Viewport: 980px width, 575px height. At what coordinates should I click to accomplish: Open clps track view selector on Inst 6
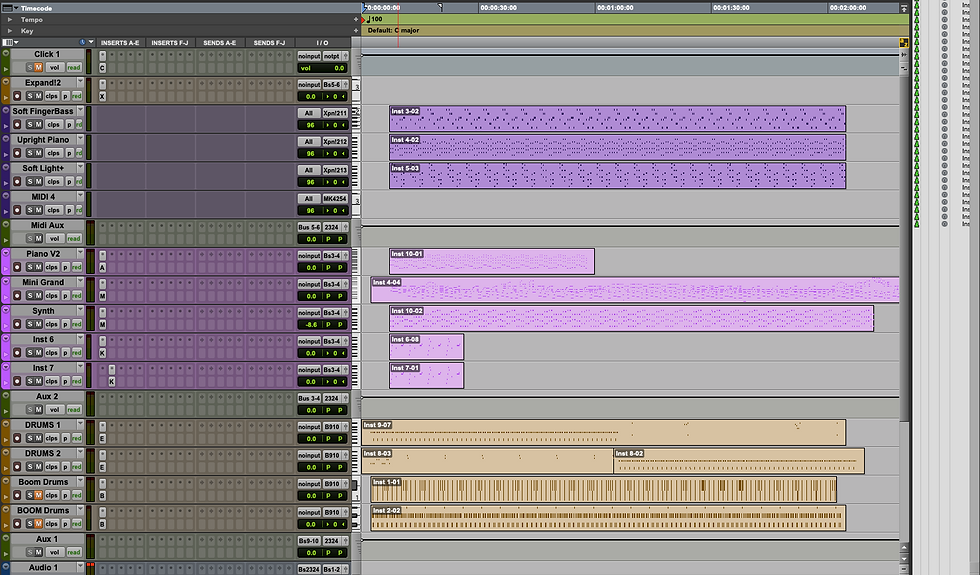pos(51,353)
